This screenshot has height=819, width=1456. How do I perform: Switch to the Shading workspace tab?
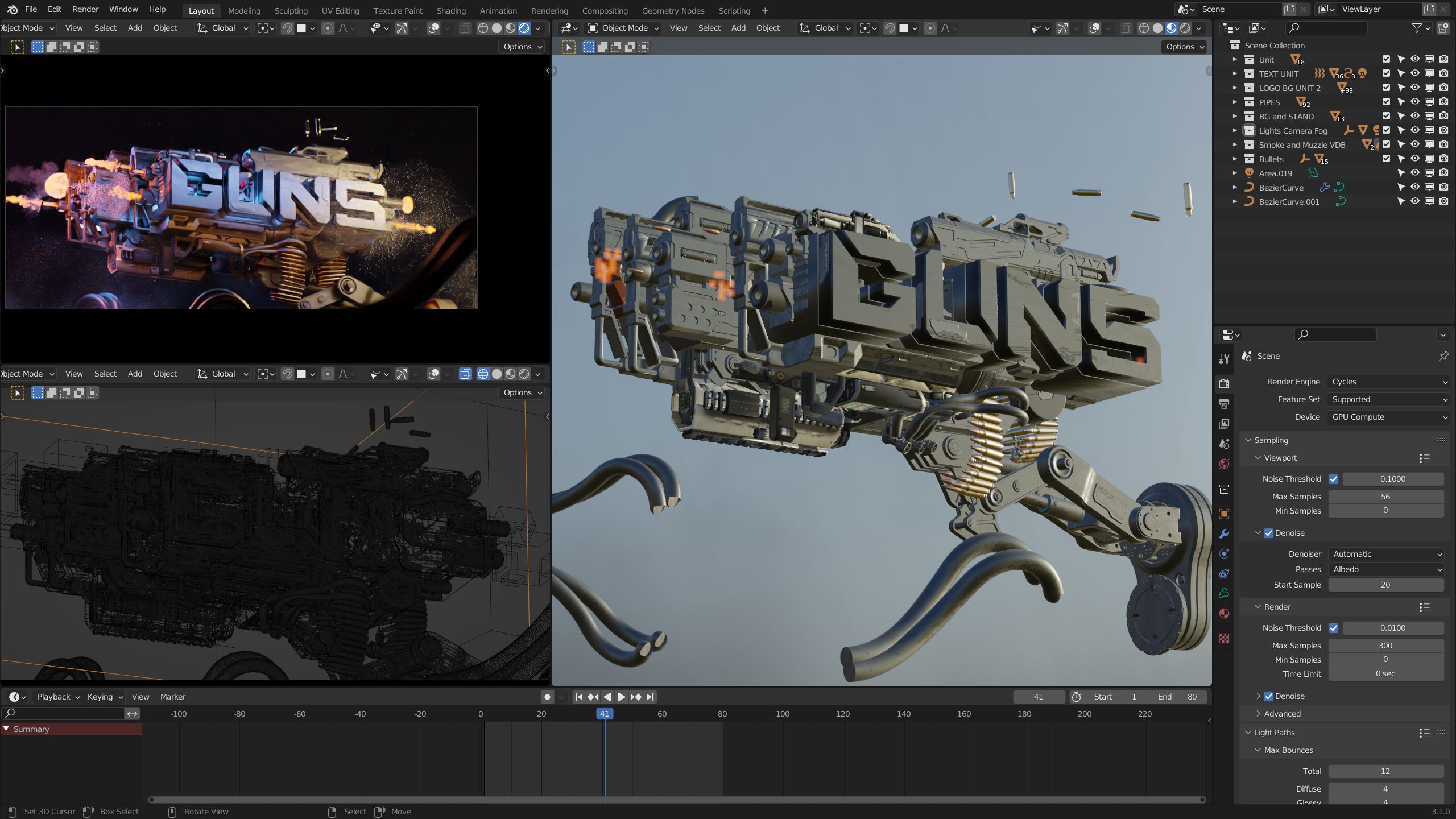pyautogui.click(x=450, y=10)
